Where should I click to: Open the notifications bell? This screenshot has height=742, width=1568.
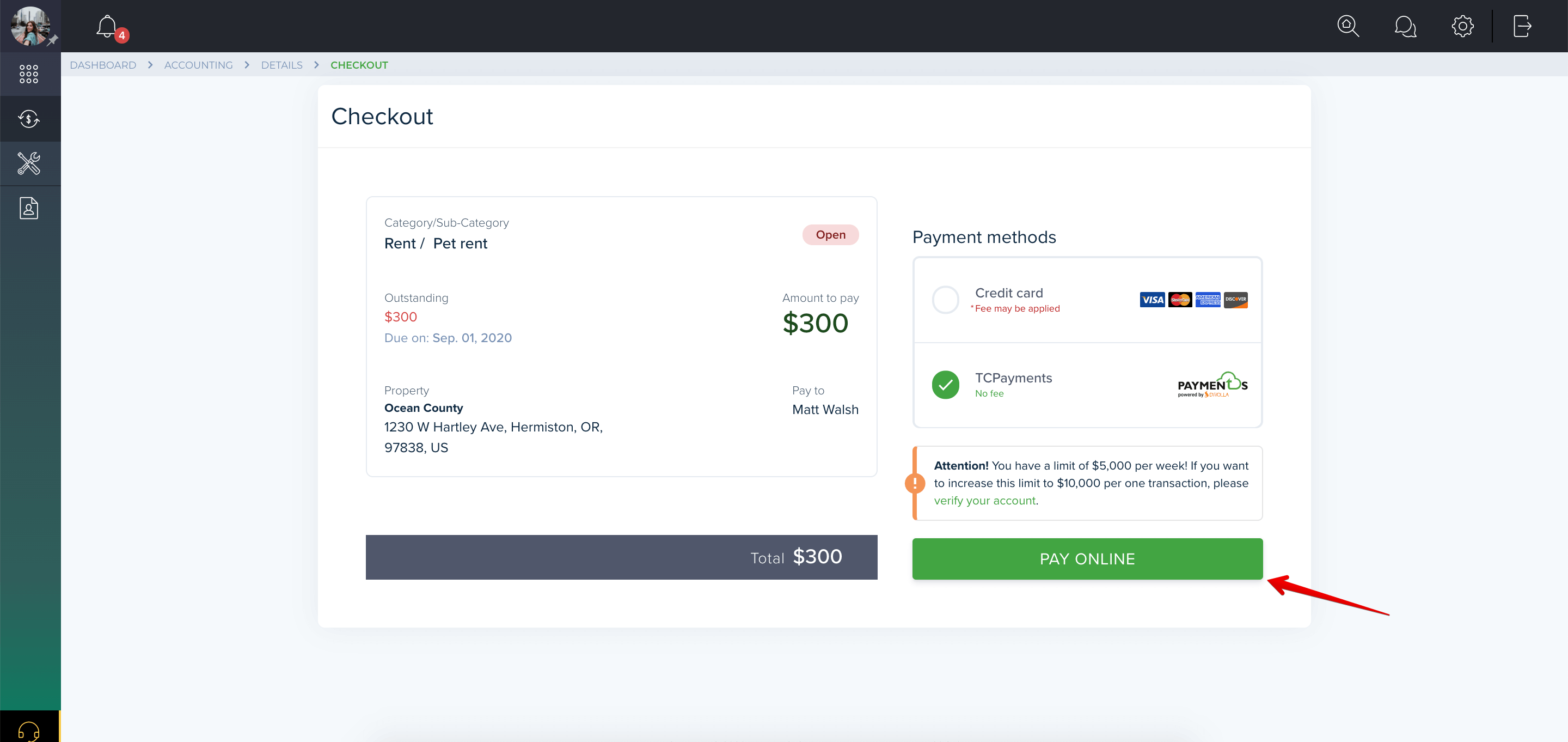tap(107, 27)
